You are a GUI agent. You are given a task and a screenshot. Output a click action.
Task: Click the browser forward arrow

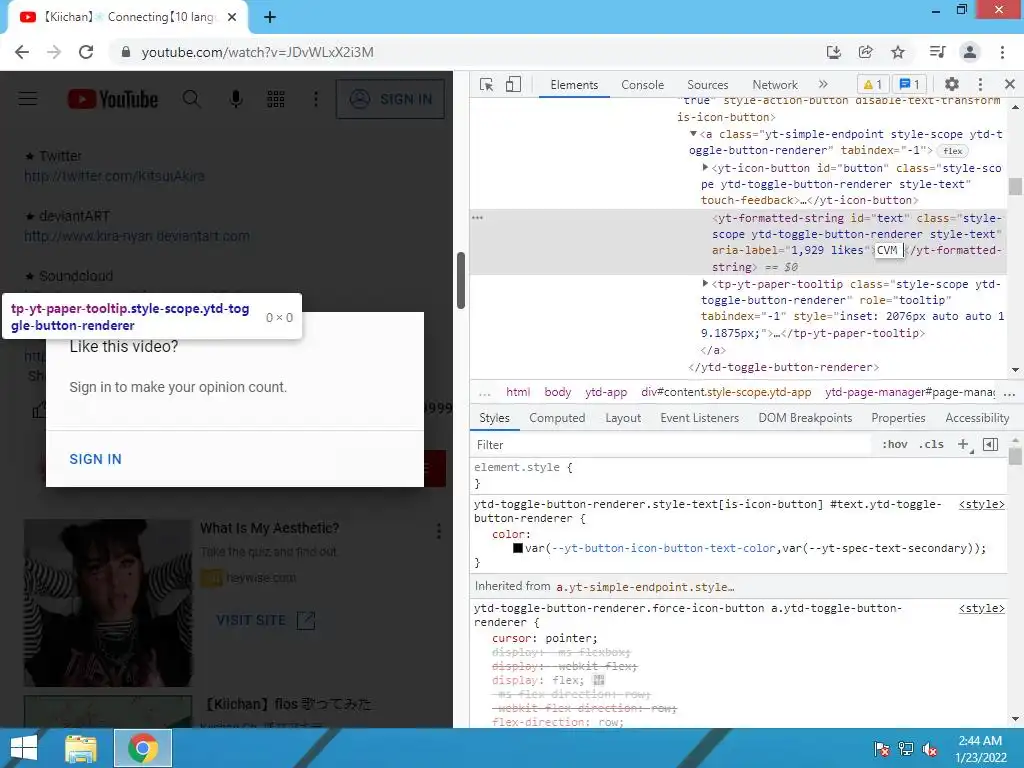click(x=54, y=52)
